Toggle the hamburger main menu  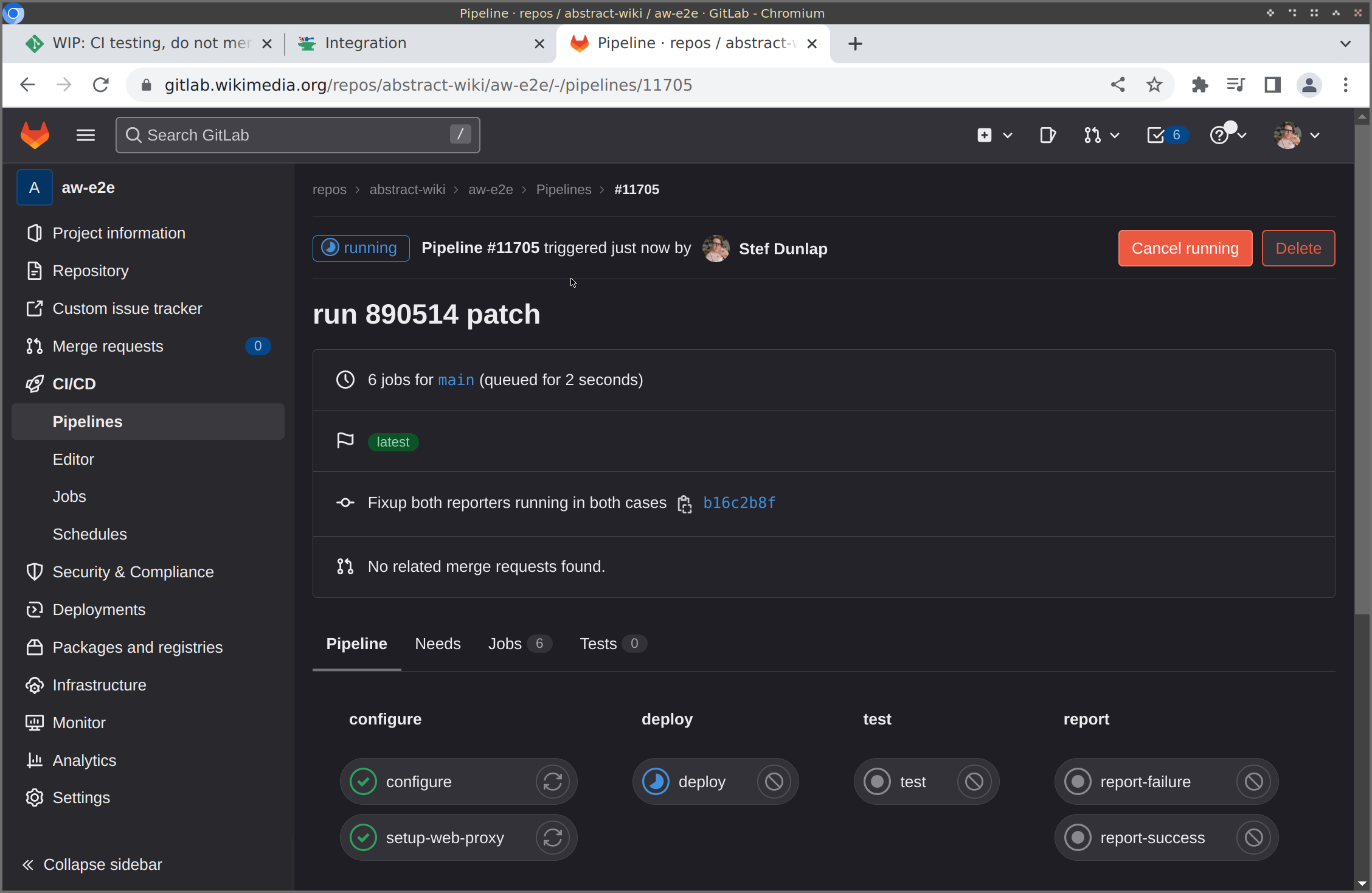[86, 135]
